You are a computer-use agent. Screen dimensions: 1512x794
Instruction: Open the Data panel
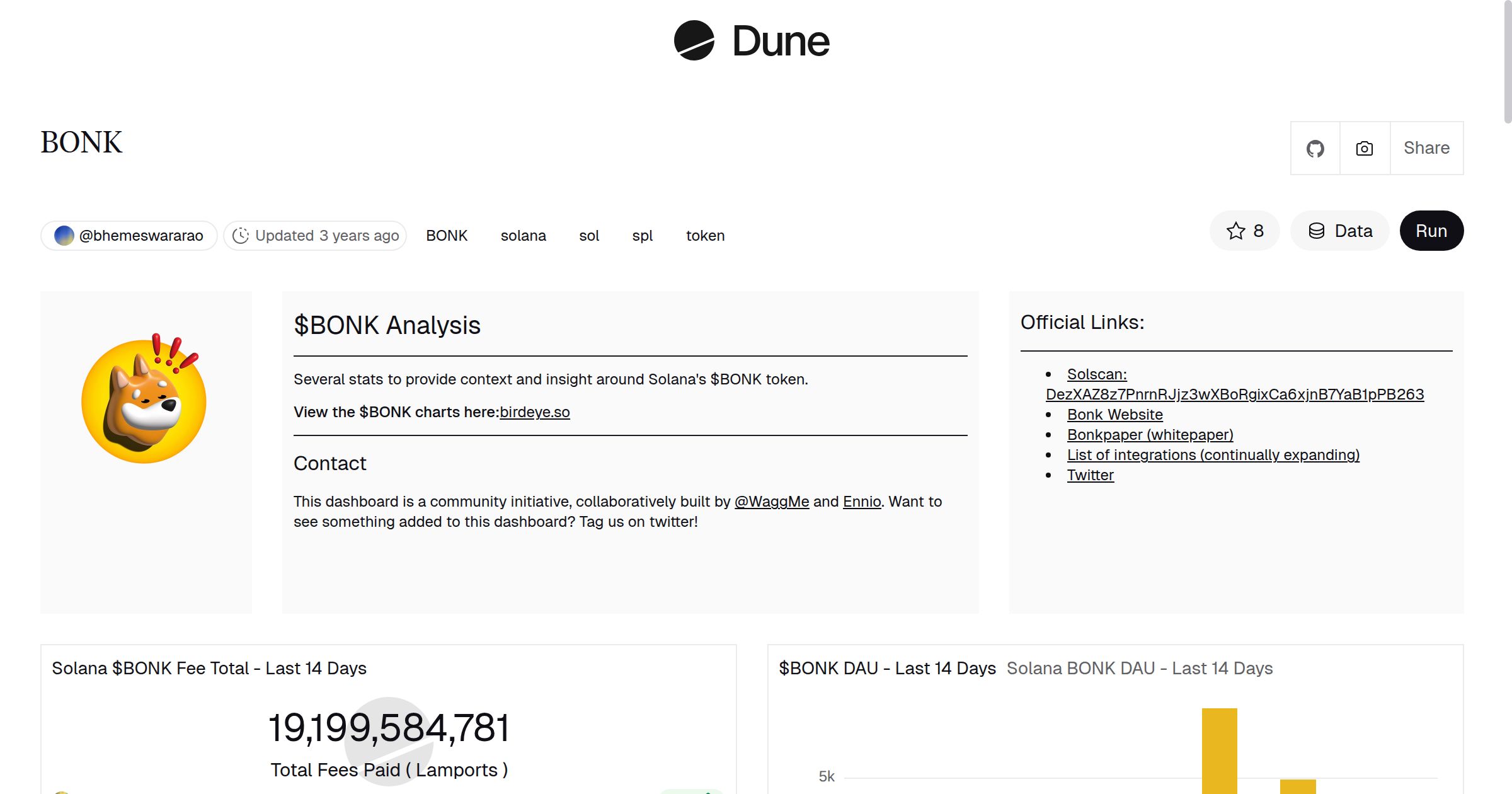[1340, 231]
